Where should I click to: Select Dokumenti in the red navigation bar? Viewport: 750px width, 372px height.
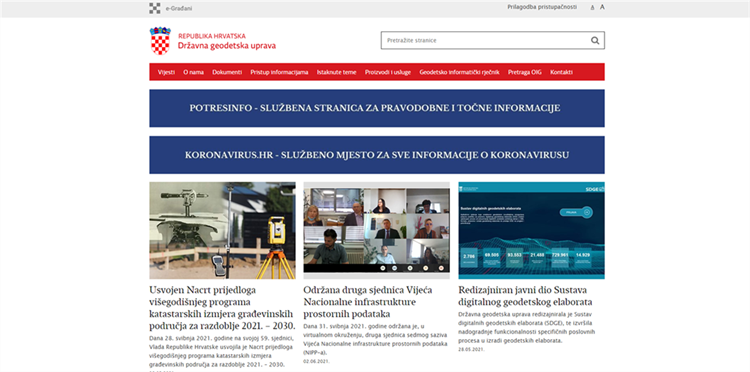pos(227,72)
